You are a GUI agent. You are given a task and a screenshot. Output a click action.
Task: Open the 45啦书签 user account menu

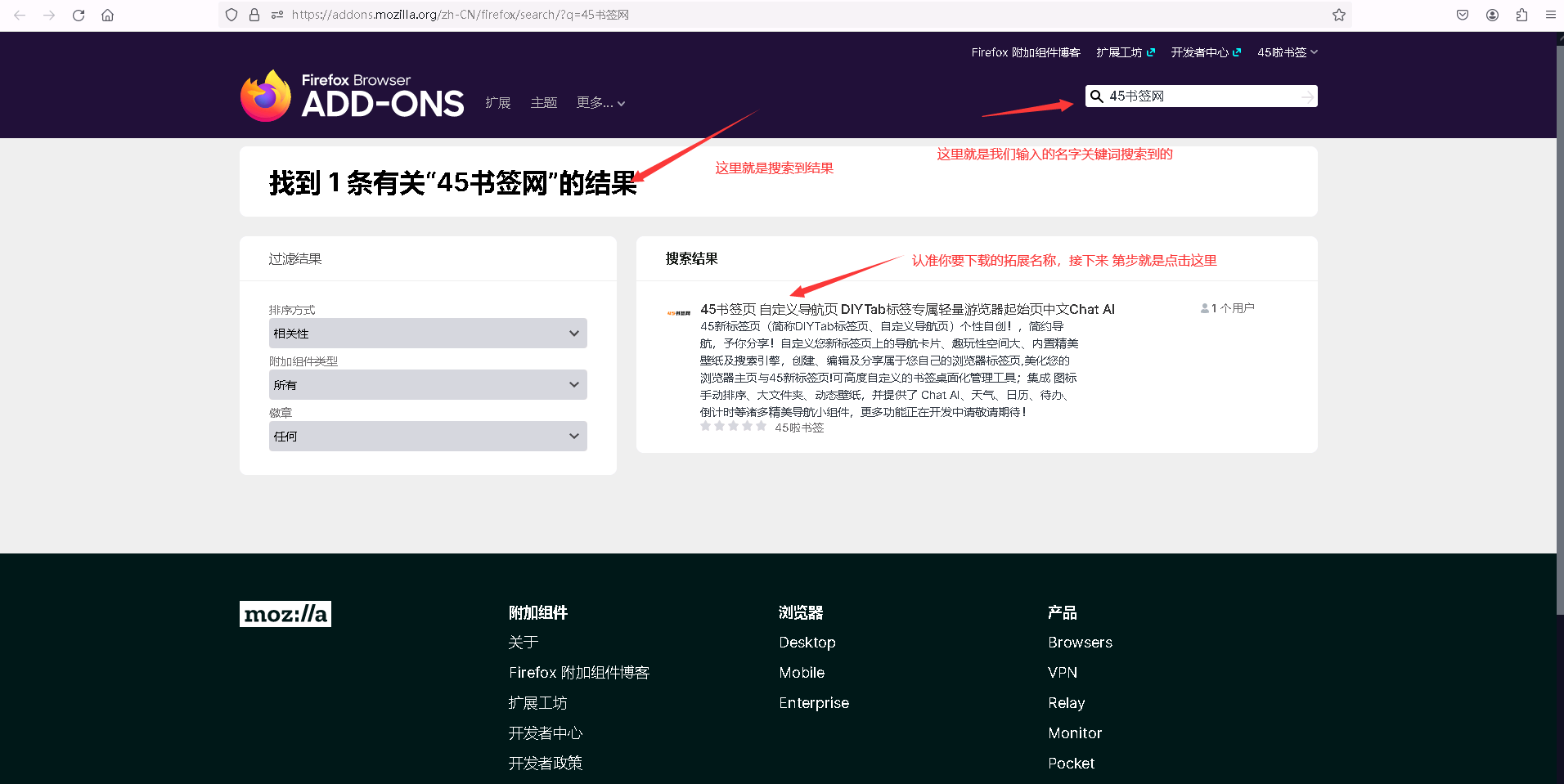tap(1287, 52)
